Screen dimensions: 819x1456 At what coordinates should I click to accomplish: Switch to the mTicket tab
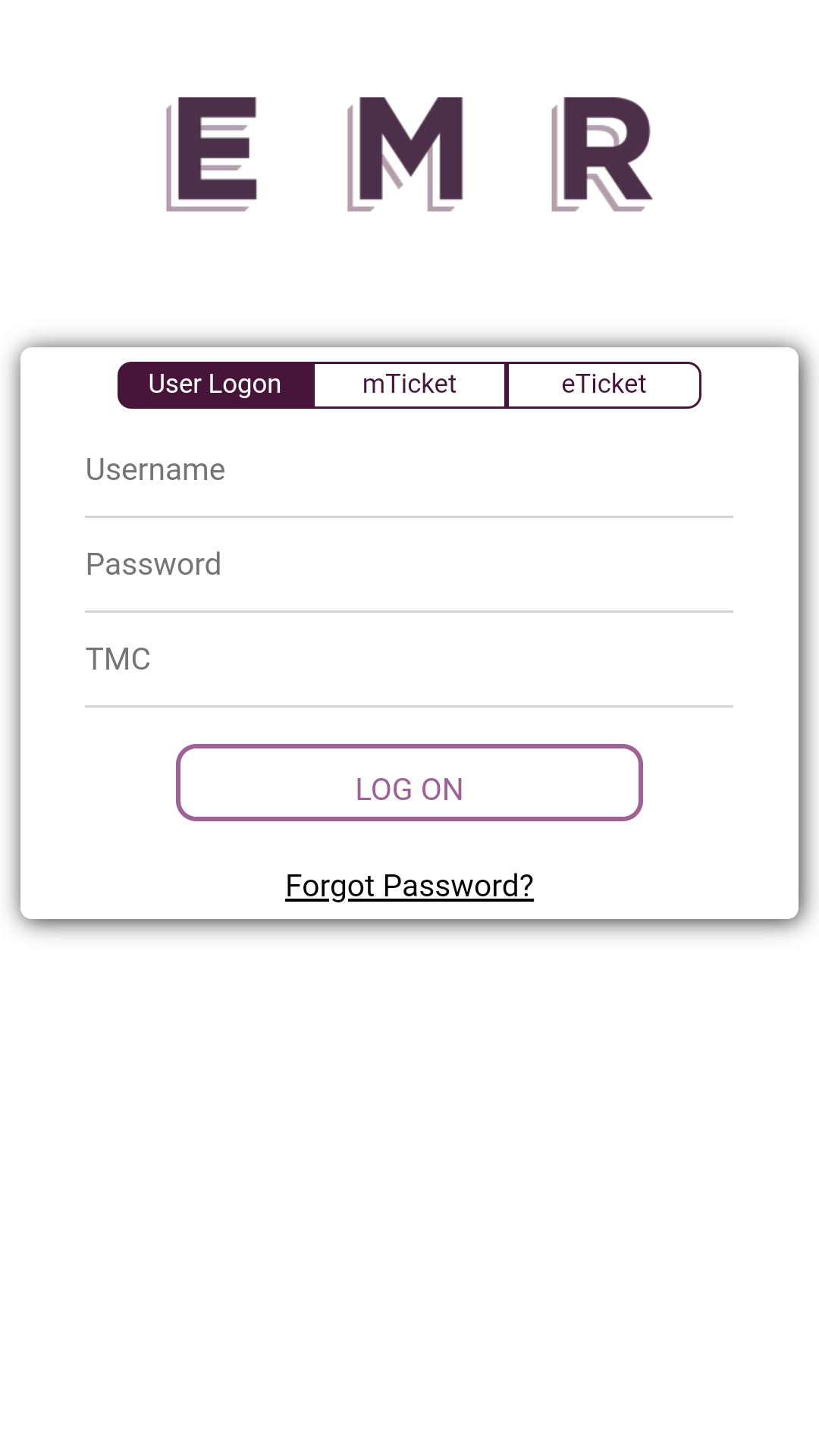[409, 384]
